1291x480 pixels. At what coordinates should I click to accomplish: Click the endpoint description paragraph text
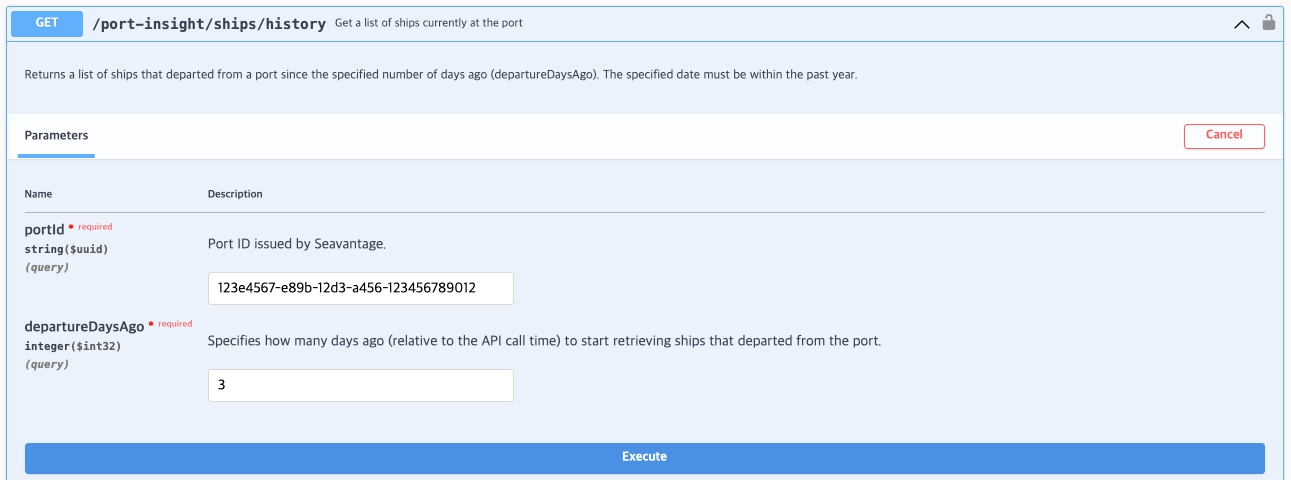(440, 75)
